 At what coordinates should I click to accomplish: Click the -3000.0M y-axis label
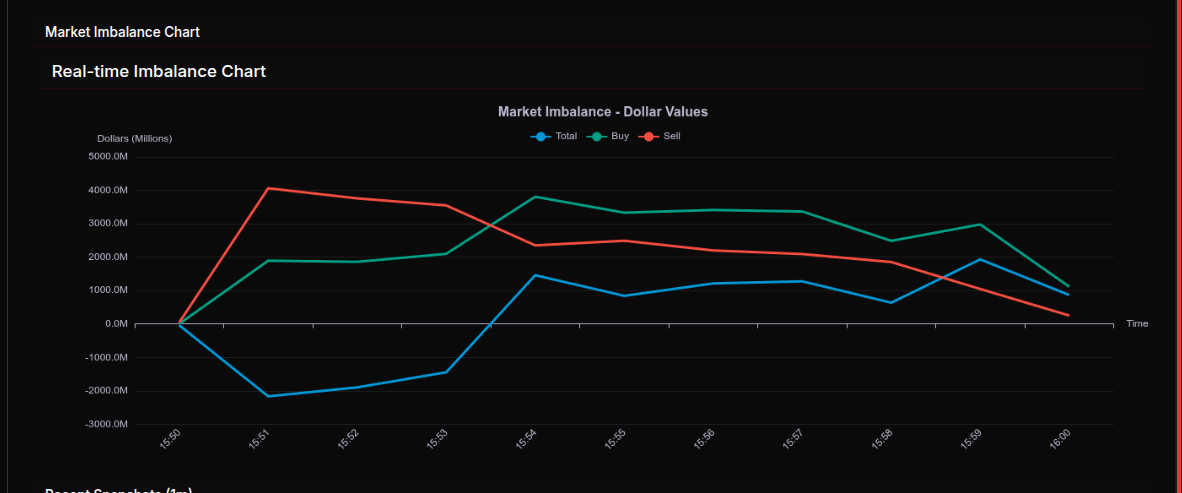click(107, 424)
